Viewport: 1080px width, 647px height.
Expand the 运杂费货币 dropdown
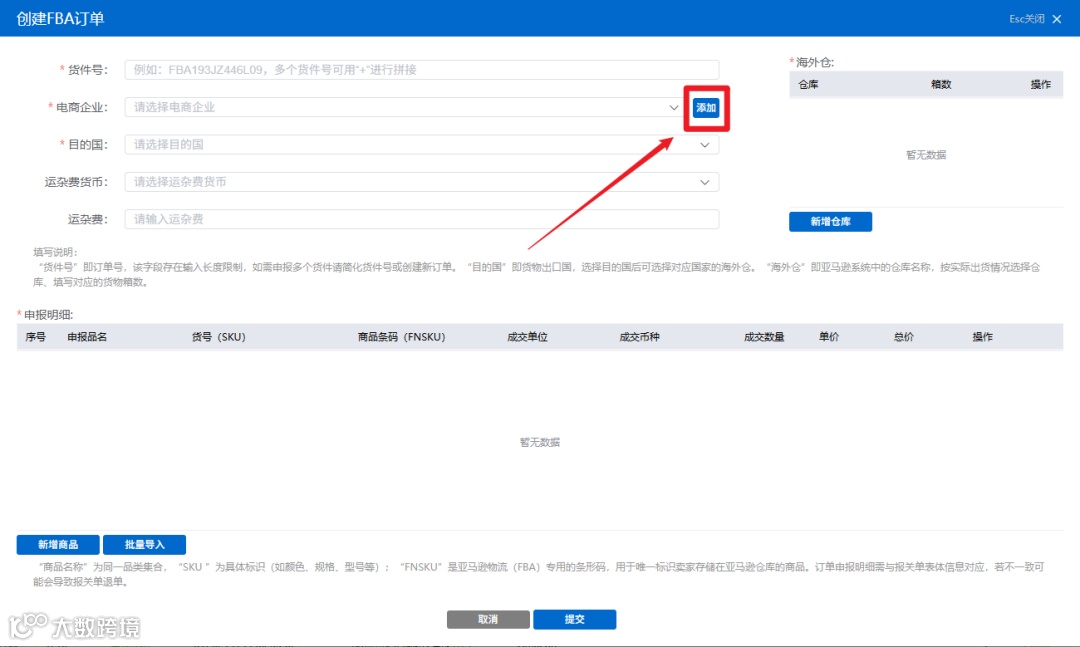(422, 182)
